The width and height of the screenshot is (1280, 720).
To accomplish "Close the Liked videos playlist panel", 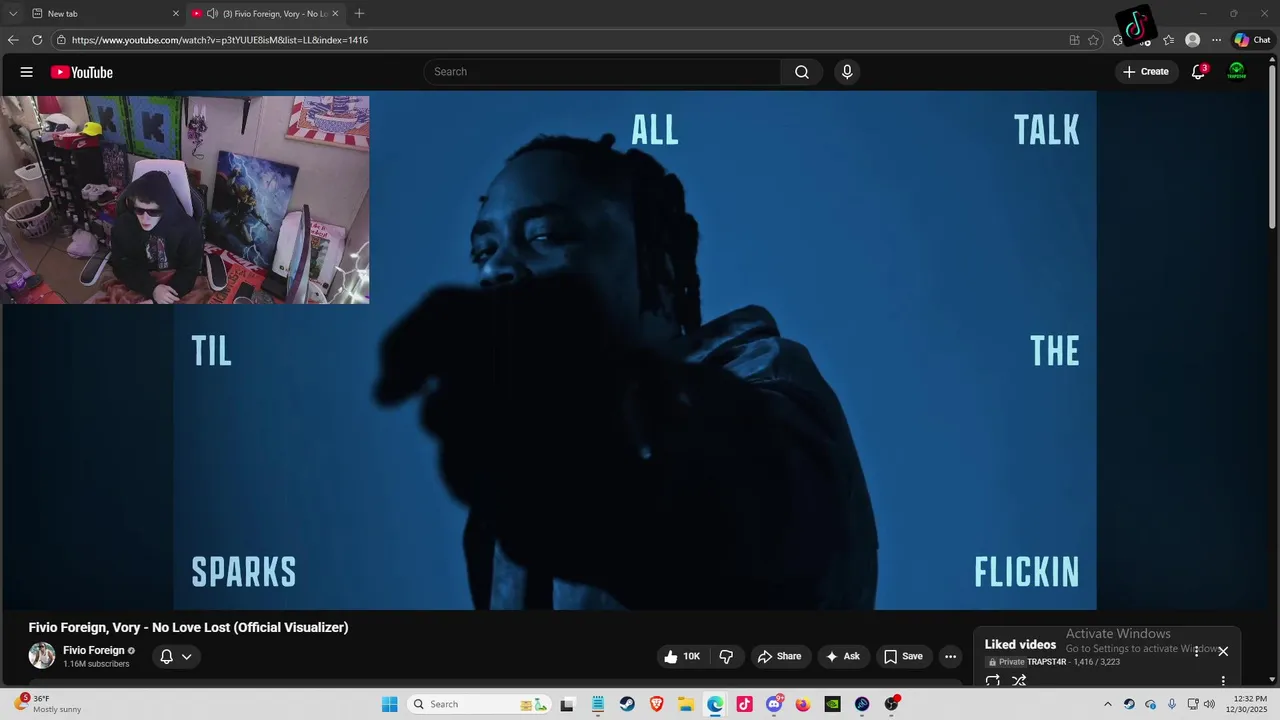I will 1223,651.
